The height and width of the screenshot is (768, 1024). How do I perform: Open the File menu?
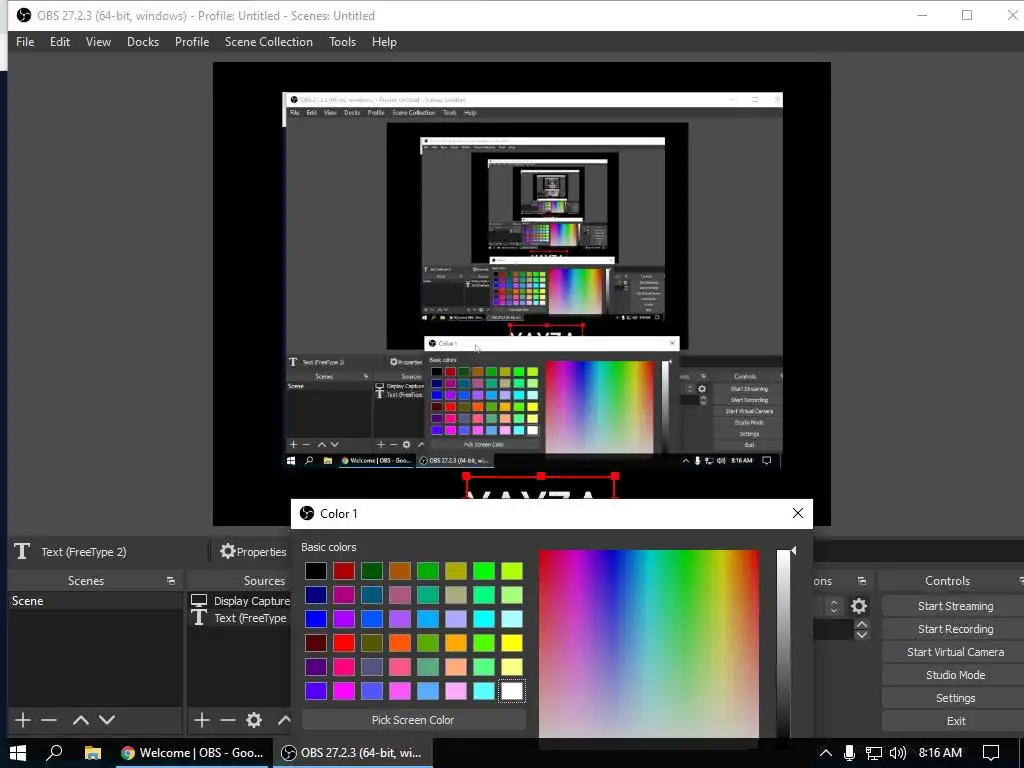(25, 42)
